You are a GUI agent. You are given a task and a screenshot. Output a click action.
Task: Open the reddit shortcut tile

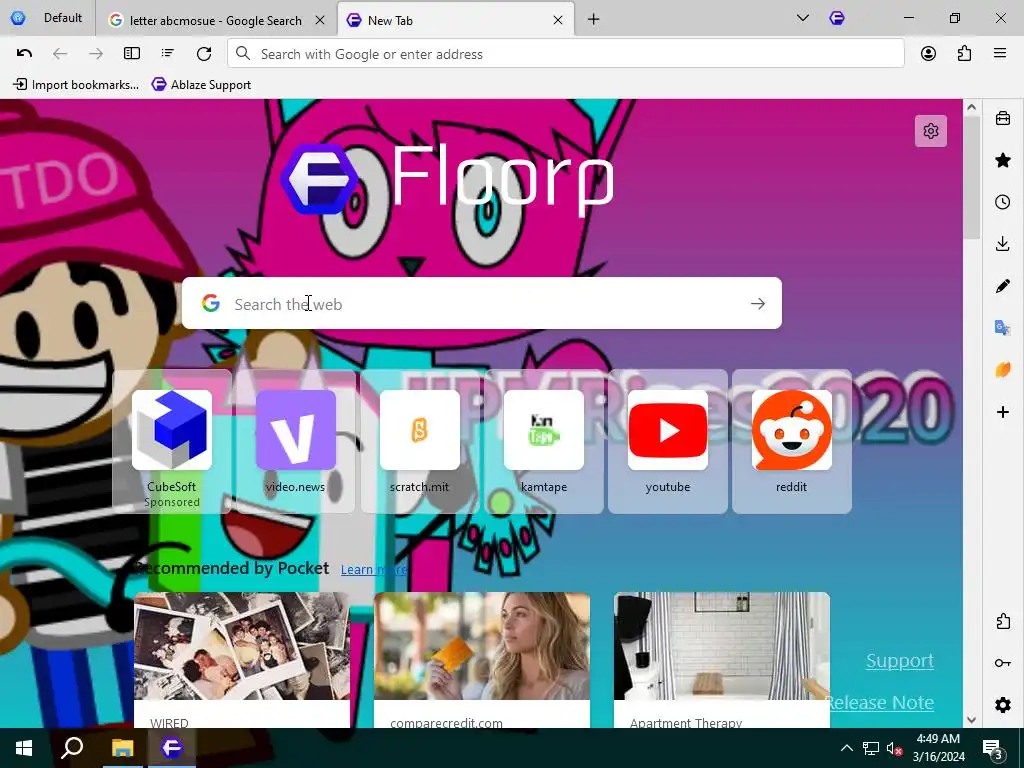coord(792,441)
